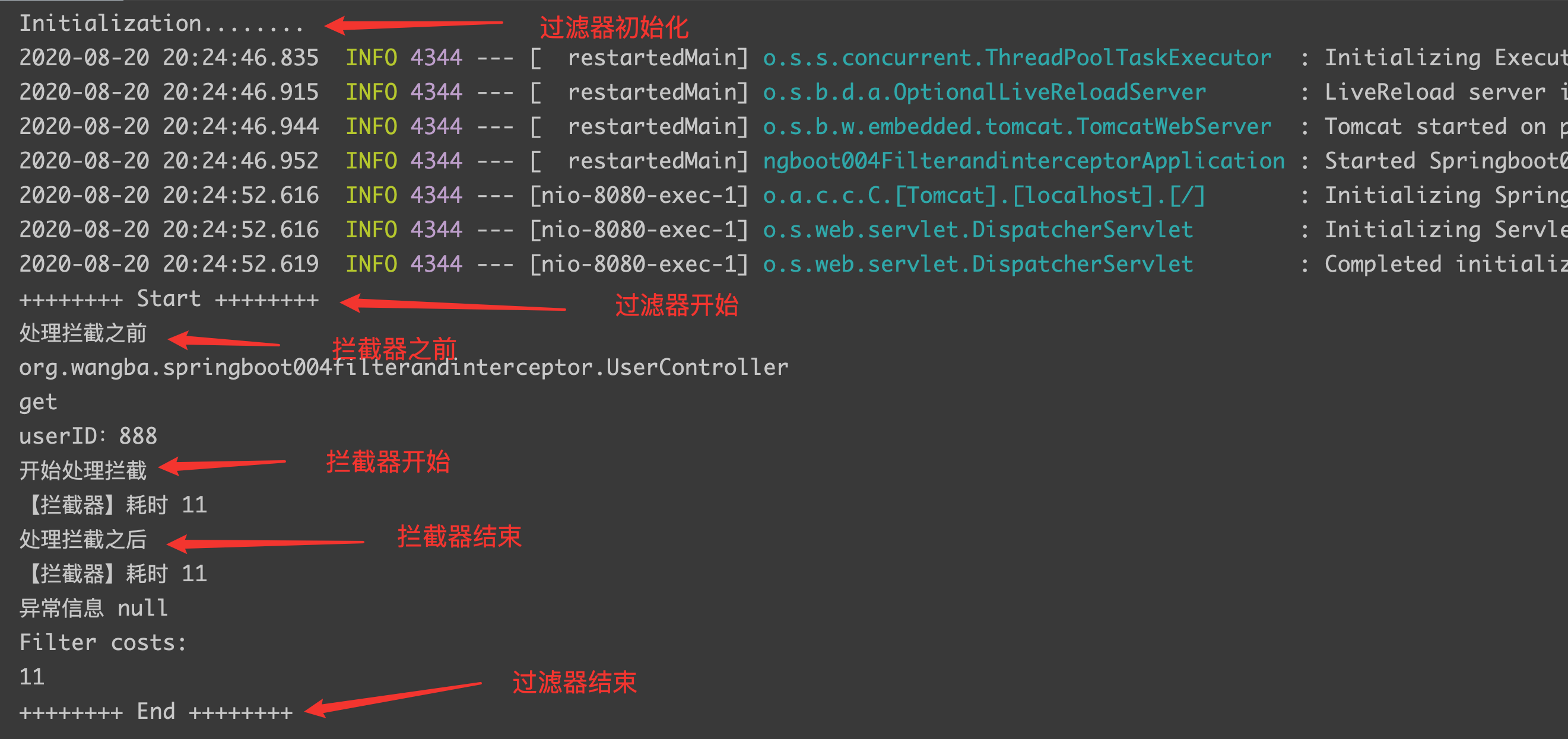Click the red '过滤器结束' annotation
This screenshot has width=1568, height=739.
pyautogui.click(x=574, y=683)
